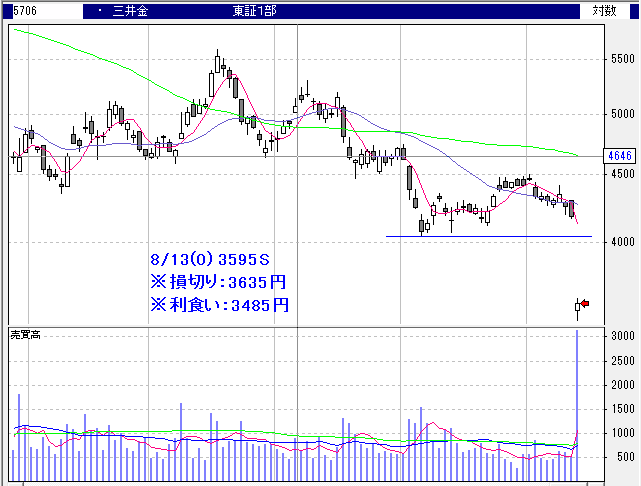Image resolution: width=641 pixels, height=486 pixels.
Task: Click the 利食い:3485円 take-profit note
Action: click(x=218, y=304)
